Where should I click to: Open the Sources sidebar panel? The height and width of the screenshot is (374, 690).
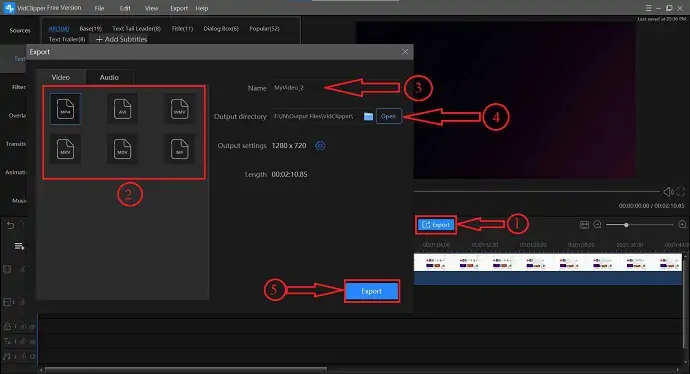pyautogui.click(x=20, y=30)
